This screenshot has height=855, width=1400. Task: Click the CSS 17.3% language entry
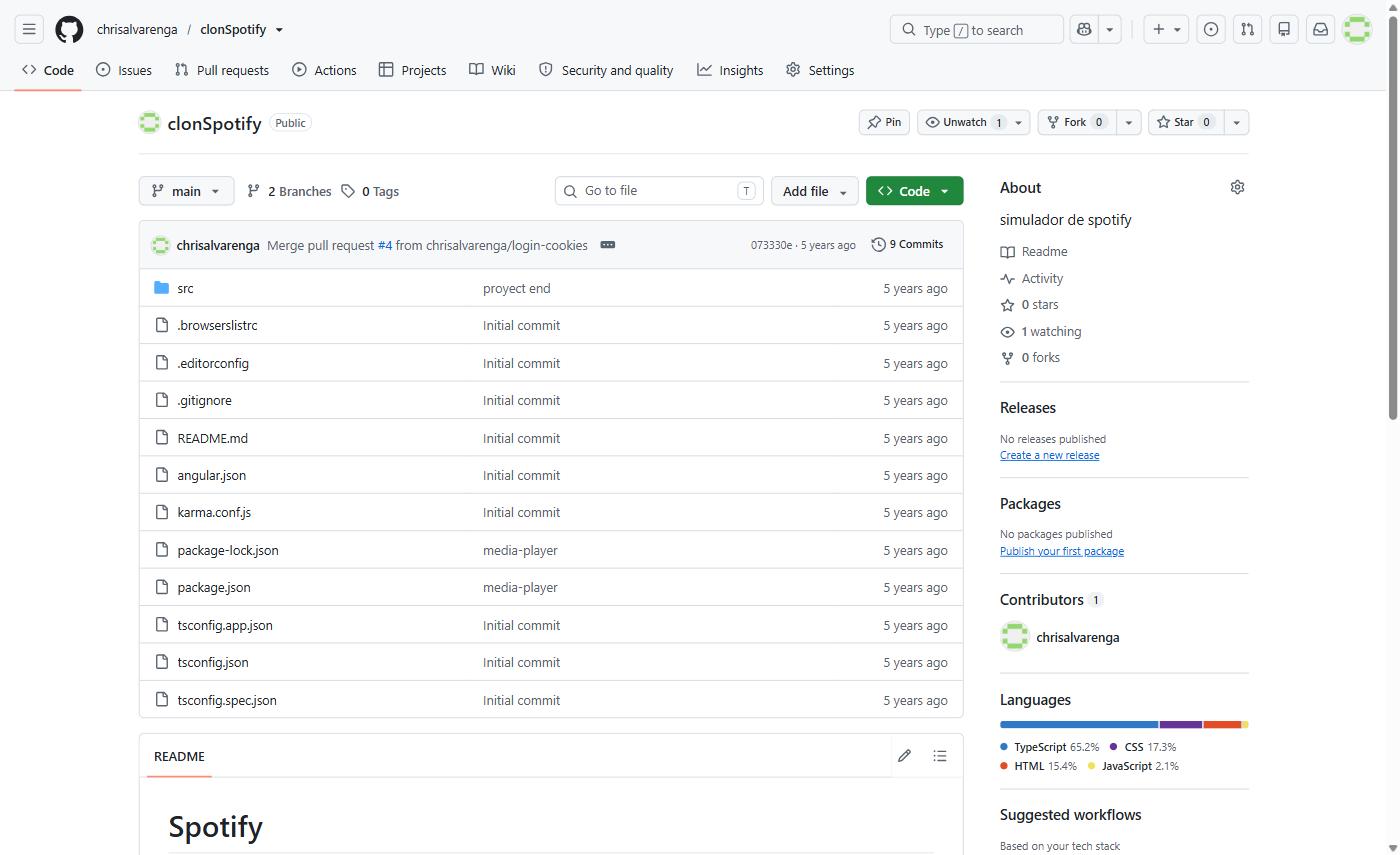click(x=1143, y=747)
